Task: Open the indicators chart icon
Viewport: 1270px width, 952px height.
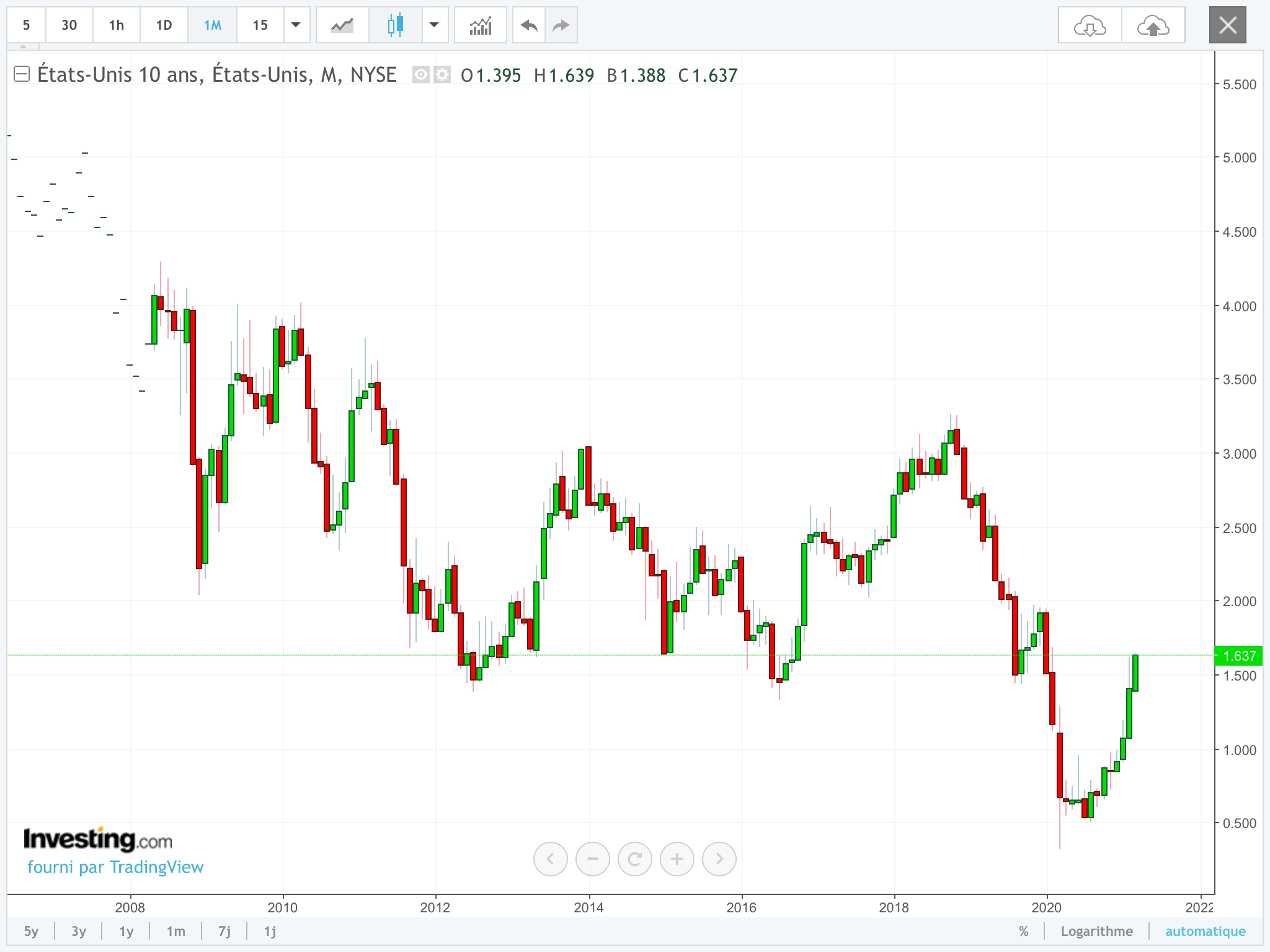Action: (x=480, y=25)
